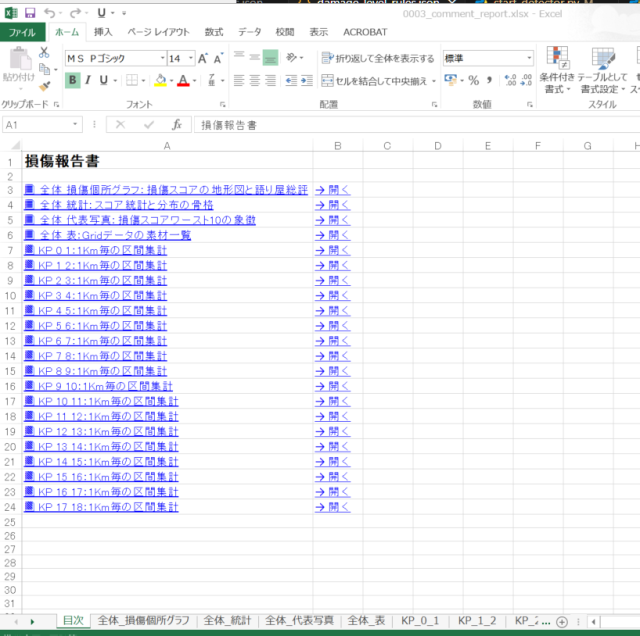Align text left
The height and width of the screenshot is (636, 640).
point(239,80)
